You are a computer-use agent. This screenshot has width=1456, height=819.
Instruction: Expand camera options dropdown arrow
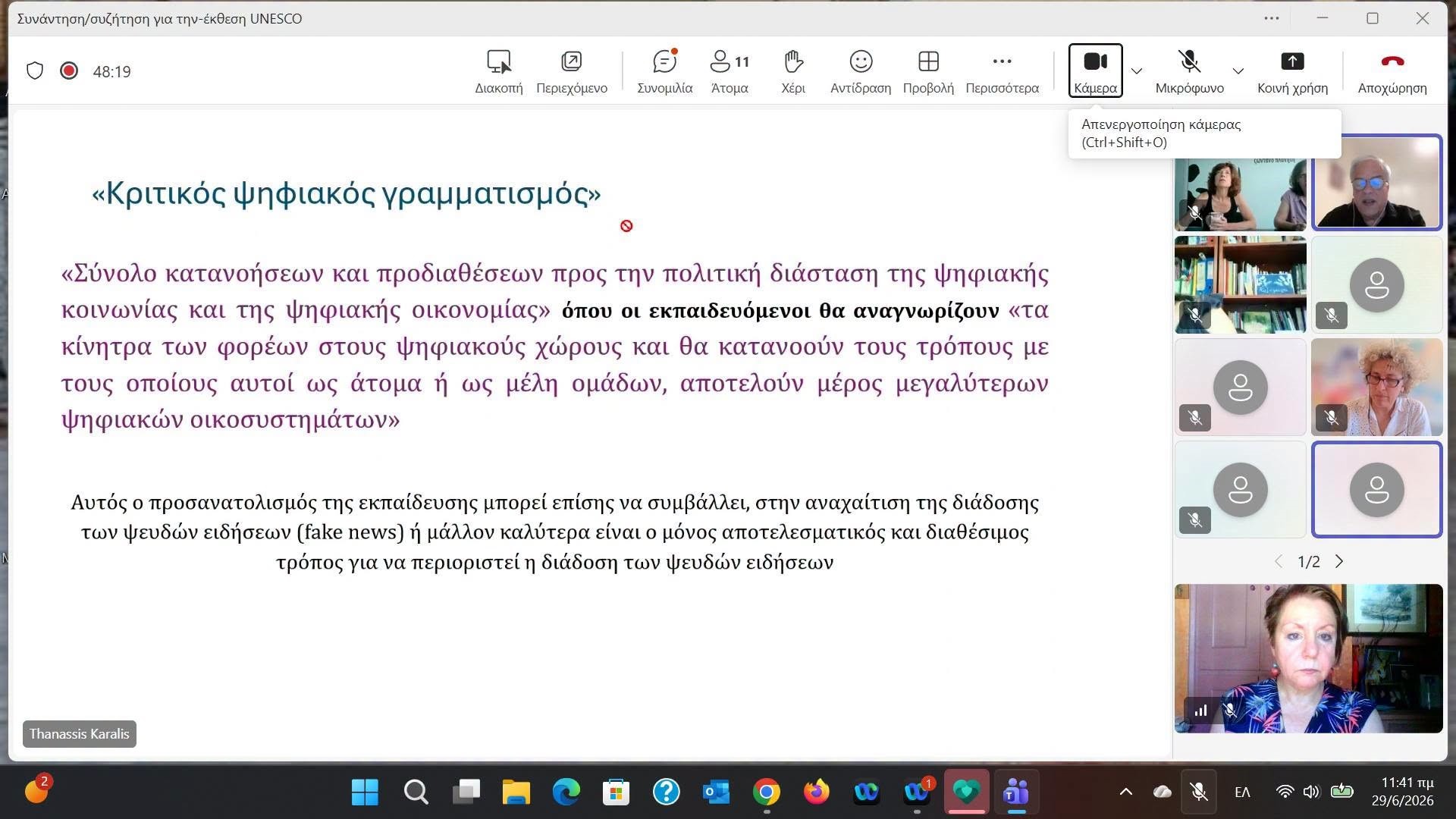click(x=1136, y=71)
